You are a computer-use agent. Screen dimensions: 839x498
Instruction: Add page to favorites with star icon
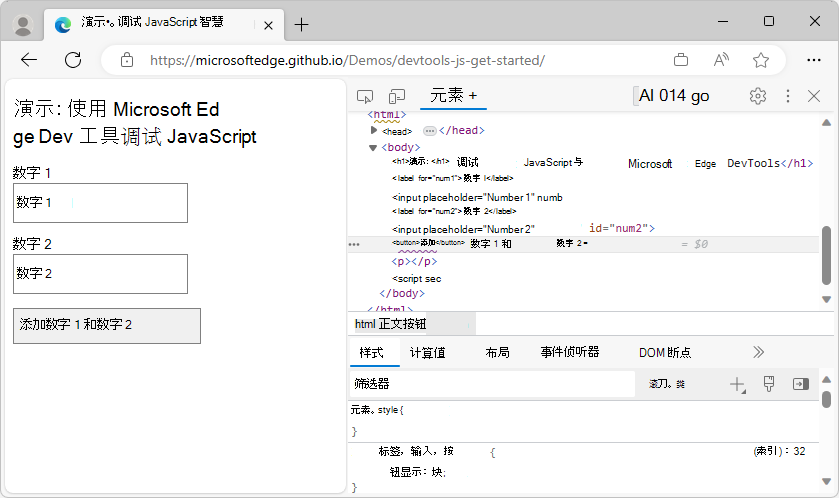coord(760,60)
